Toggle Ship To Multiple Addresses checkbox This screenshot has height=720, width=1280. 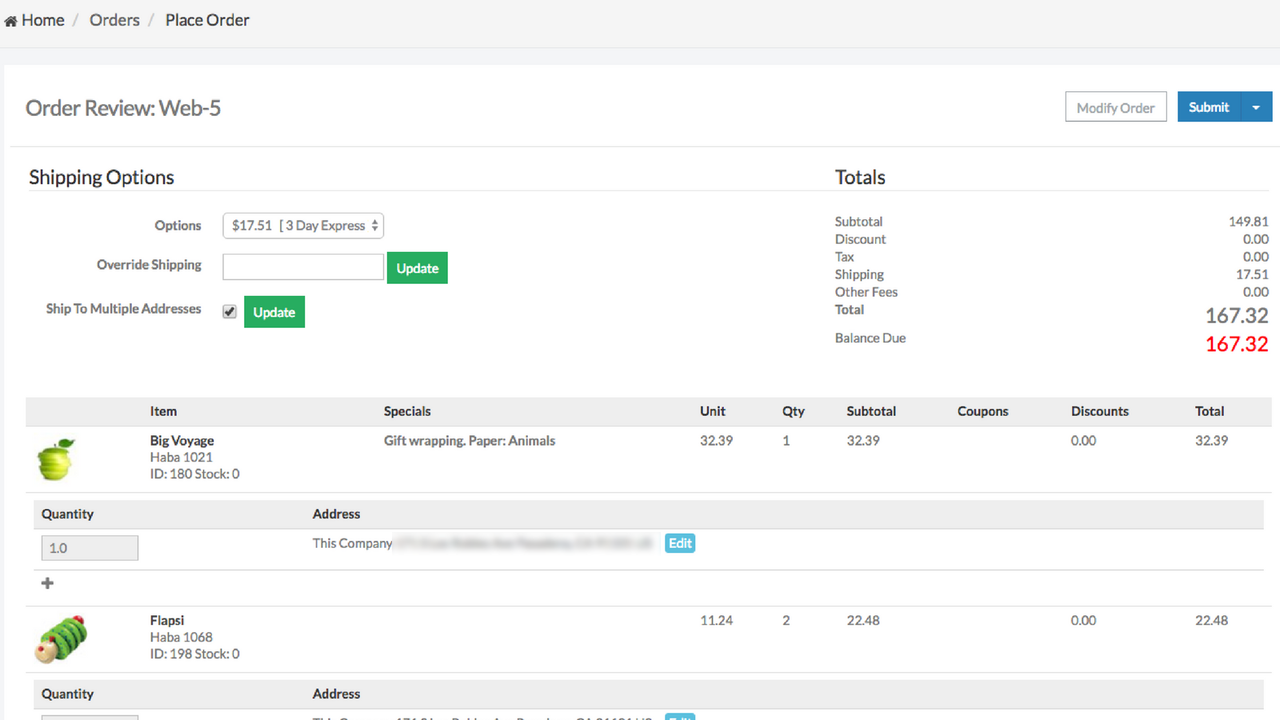click(x=230, y=312)
